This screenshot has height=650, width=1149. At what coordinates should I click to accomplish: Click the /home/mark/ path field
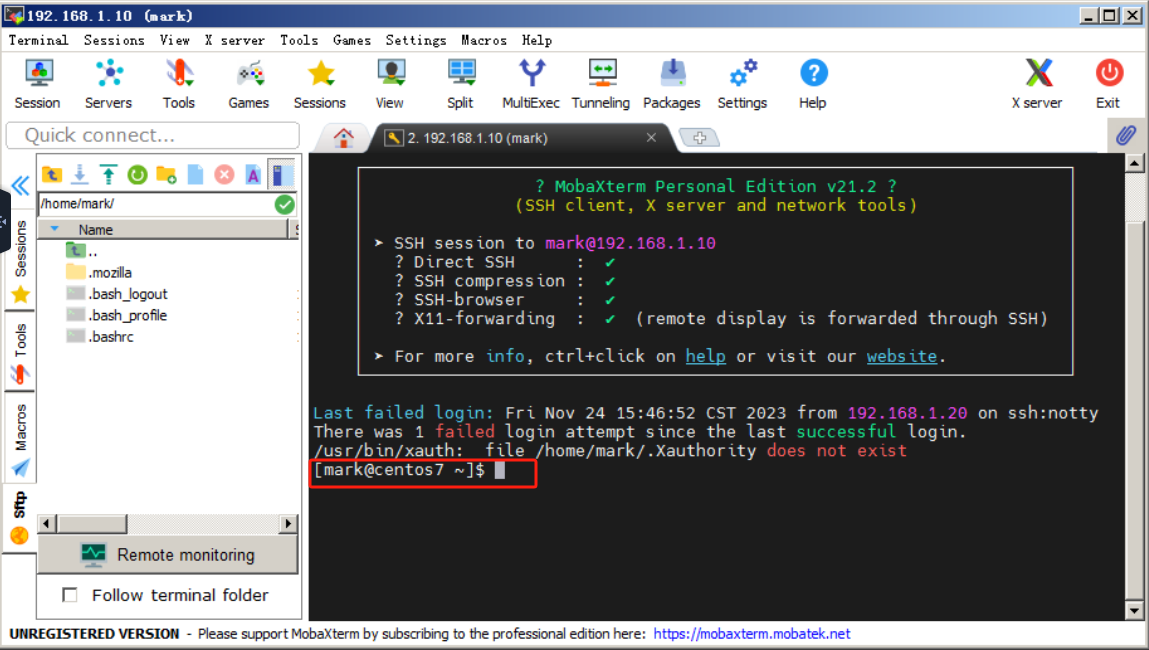coord(155,204)
